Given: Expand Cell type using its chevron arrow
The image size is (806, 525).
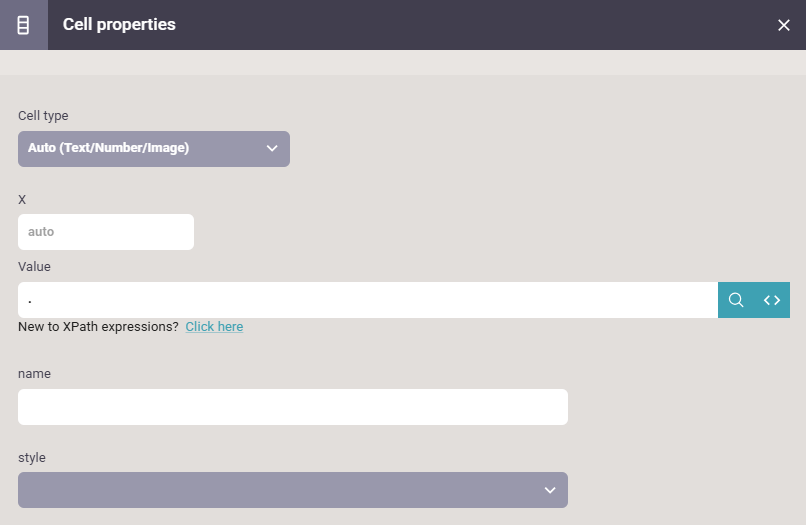Looking at the screenshot, I should click(x=272, y=149).
